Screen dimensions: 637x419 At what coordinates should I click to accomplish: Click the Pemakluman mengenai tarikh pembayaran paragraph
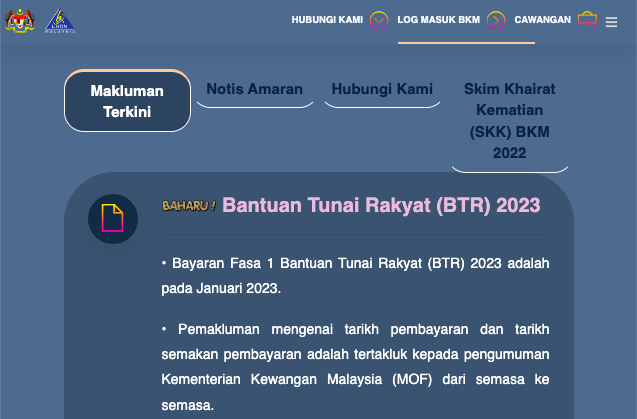tap(355, 367)
